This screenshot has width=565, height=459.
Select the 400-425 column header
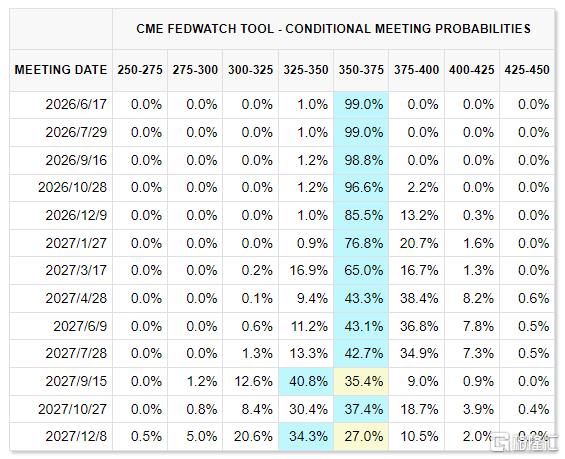pyautogui.click(x=472, y=70)
